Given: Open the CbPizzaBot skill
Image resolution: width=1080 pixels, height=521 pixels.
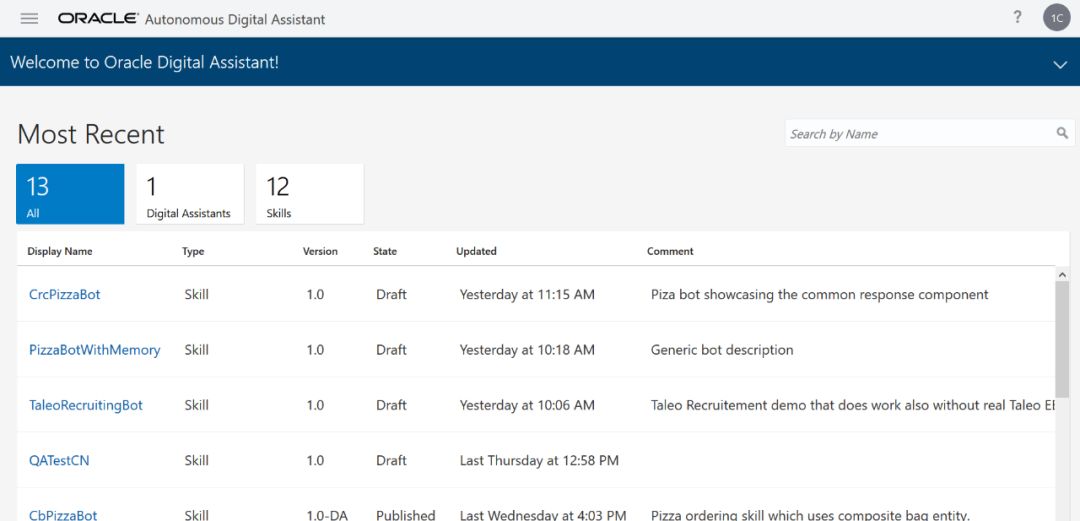Looking at the screenshot, I should pos(63,515).
